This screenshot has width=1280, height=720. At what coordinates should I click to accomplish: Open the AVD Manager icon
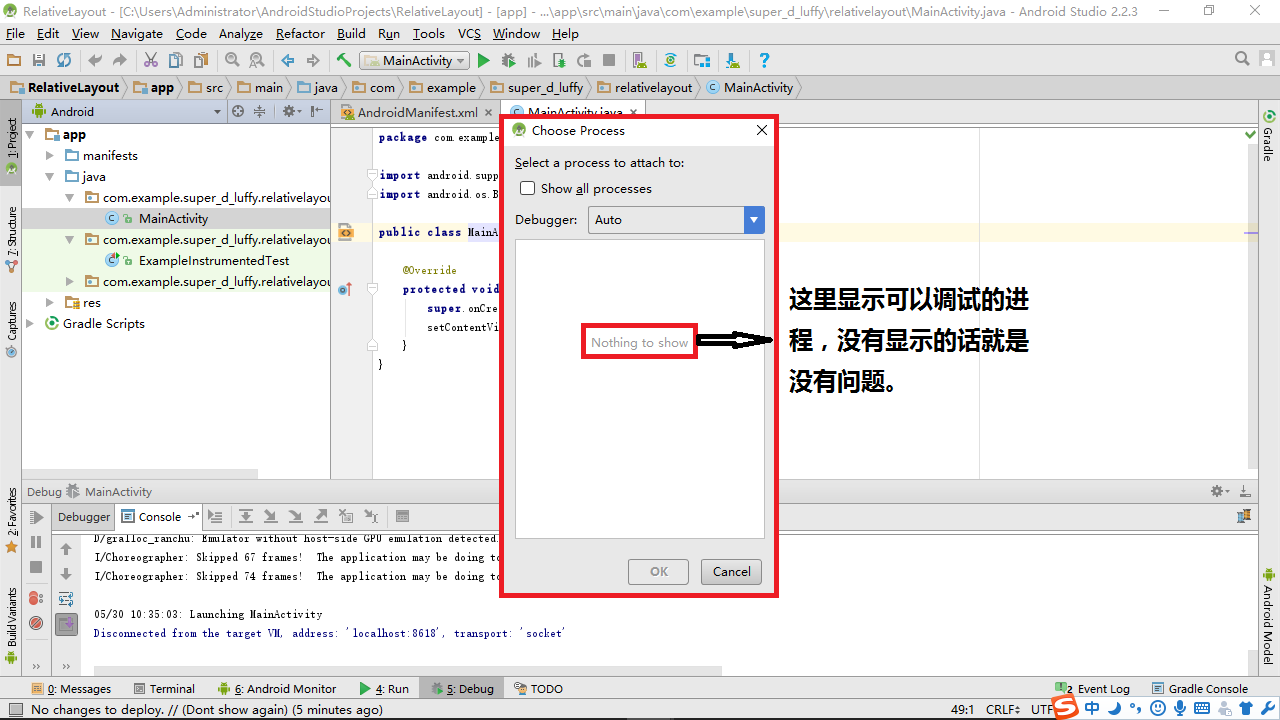tap(639, 60)
